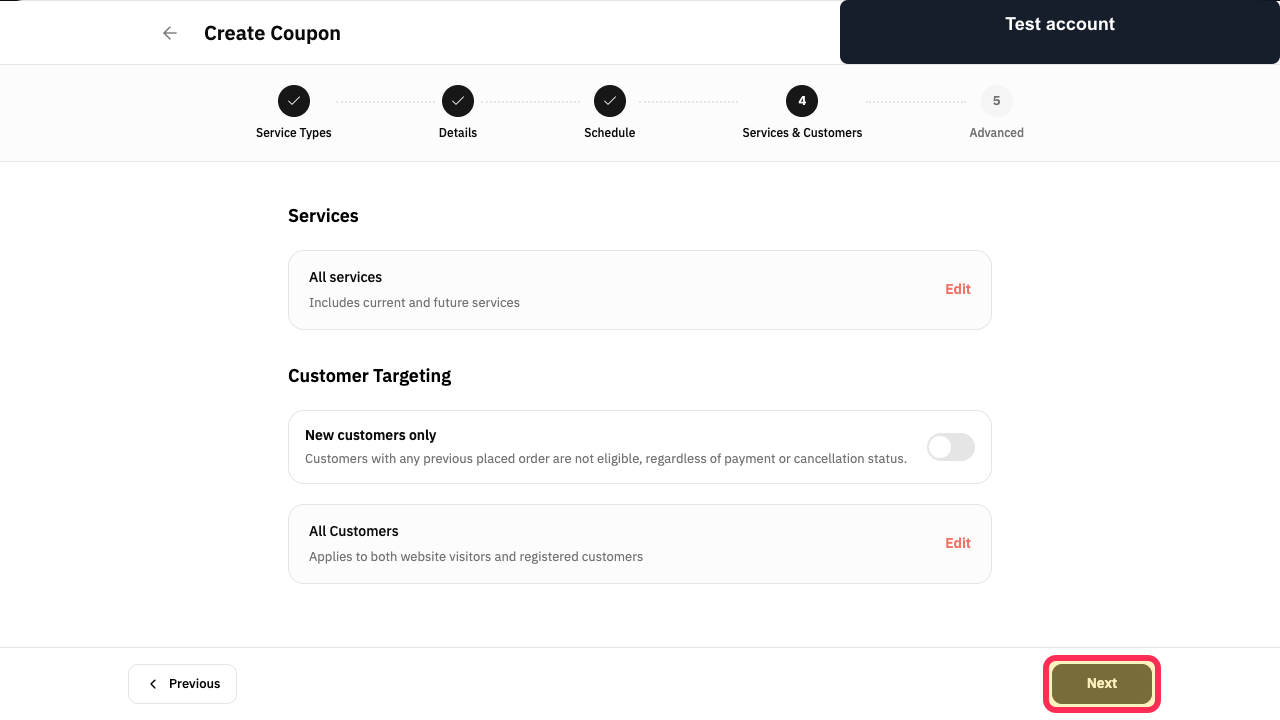Click the All services card

coord(640,290)
